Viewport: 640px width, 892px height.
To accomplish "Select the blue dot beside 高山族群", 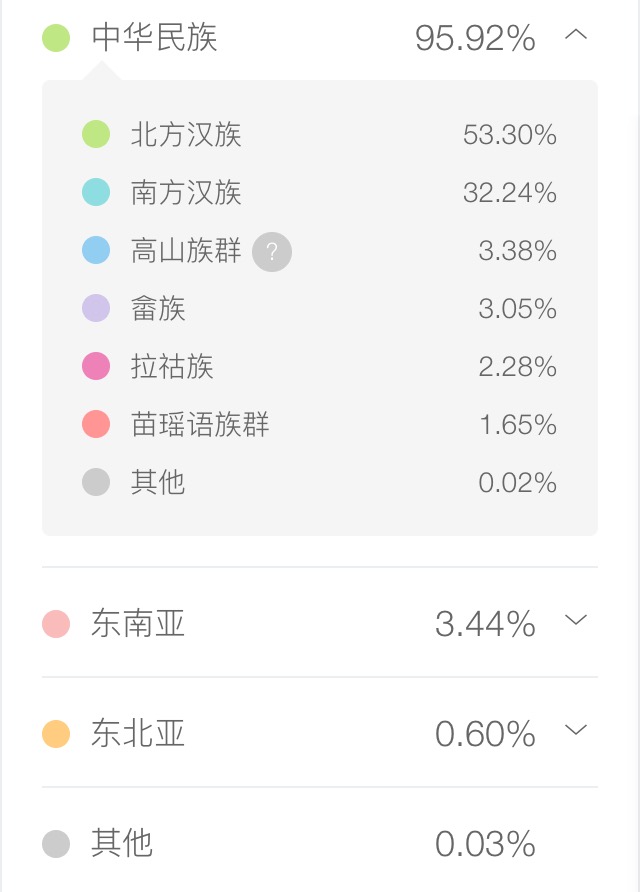I will click(96, 250).
